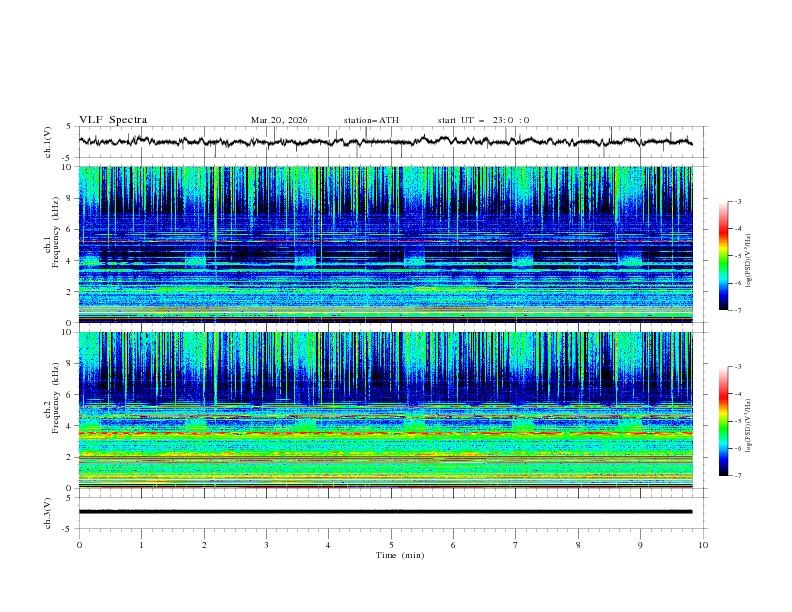Select the "start UT = 23:0 :0" text
792x612 pixels.
[483, 120]
